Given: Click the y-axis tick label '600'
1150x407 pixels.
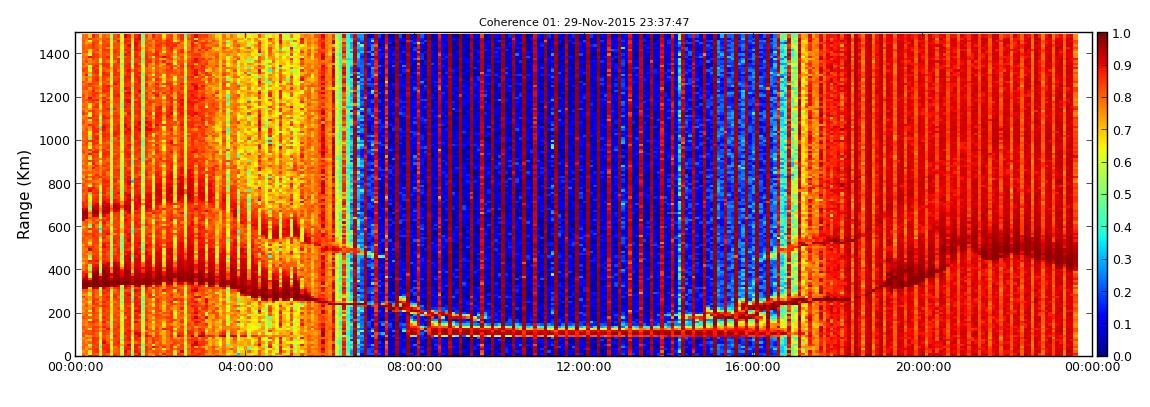Looking at the screenshot, I should 59,227.
